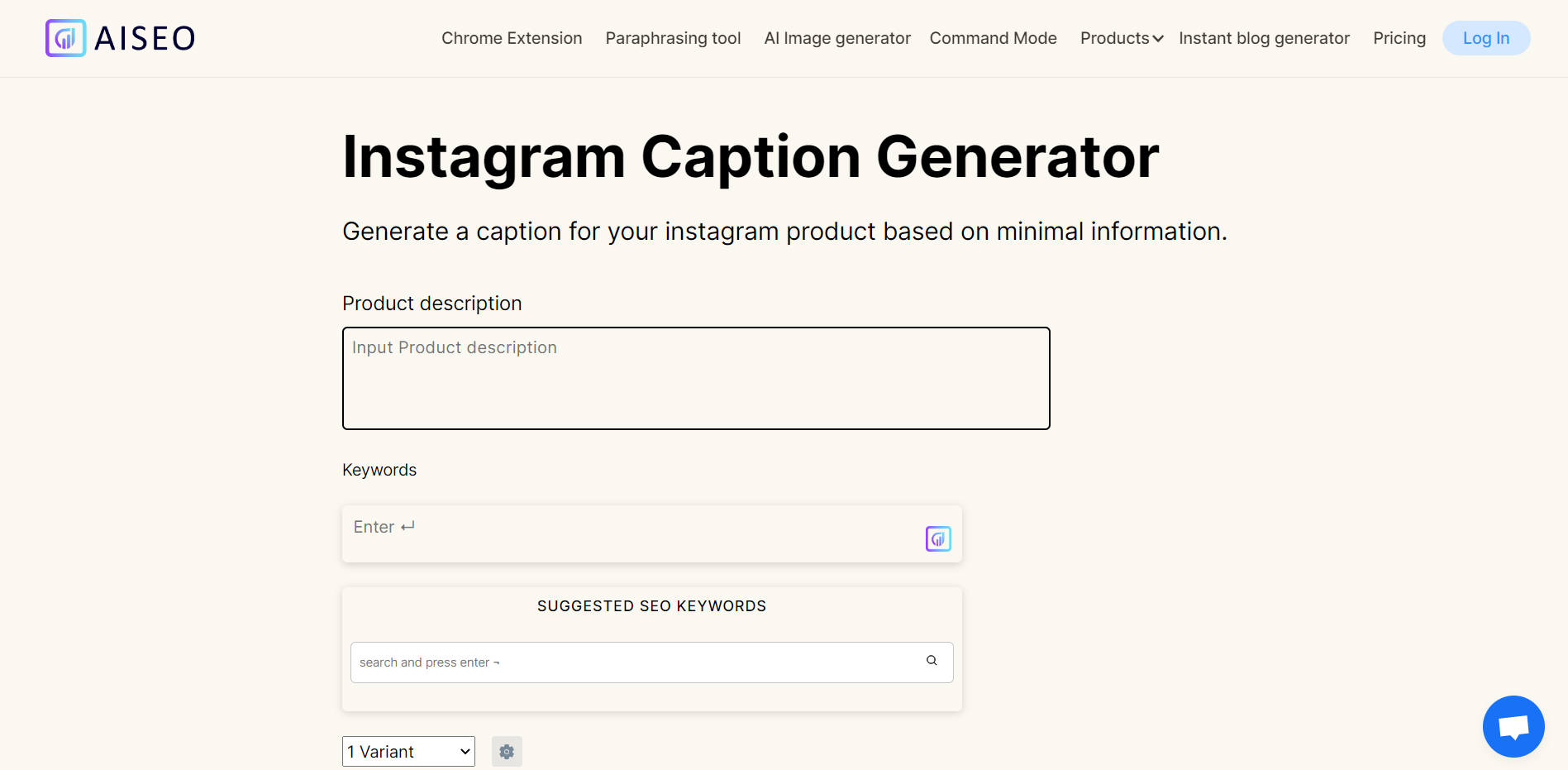Visit the Instant blog generator
The image size is (1568, 770).
(1263, 38)
